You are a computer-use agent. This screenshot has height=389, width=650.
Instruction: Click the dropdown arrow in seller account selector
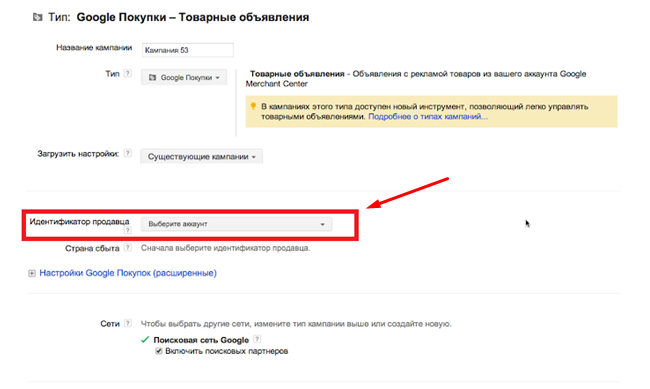[322, 224]
